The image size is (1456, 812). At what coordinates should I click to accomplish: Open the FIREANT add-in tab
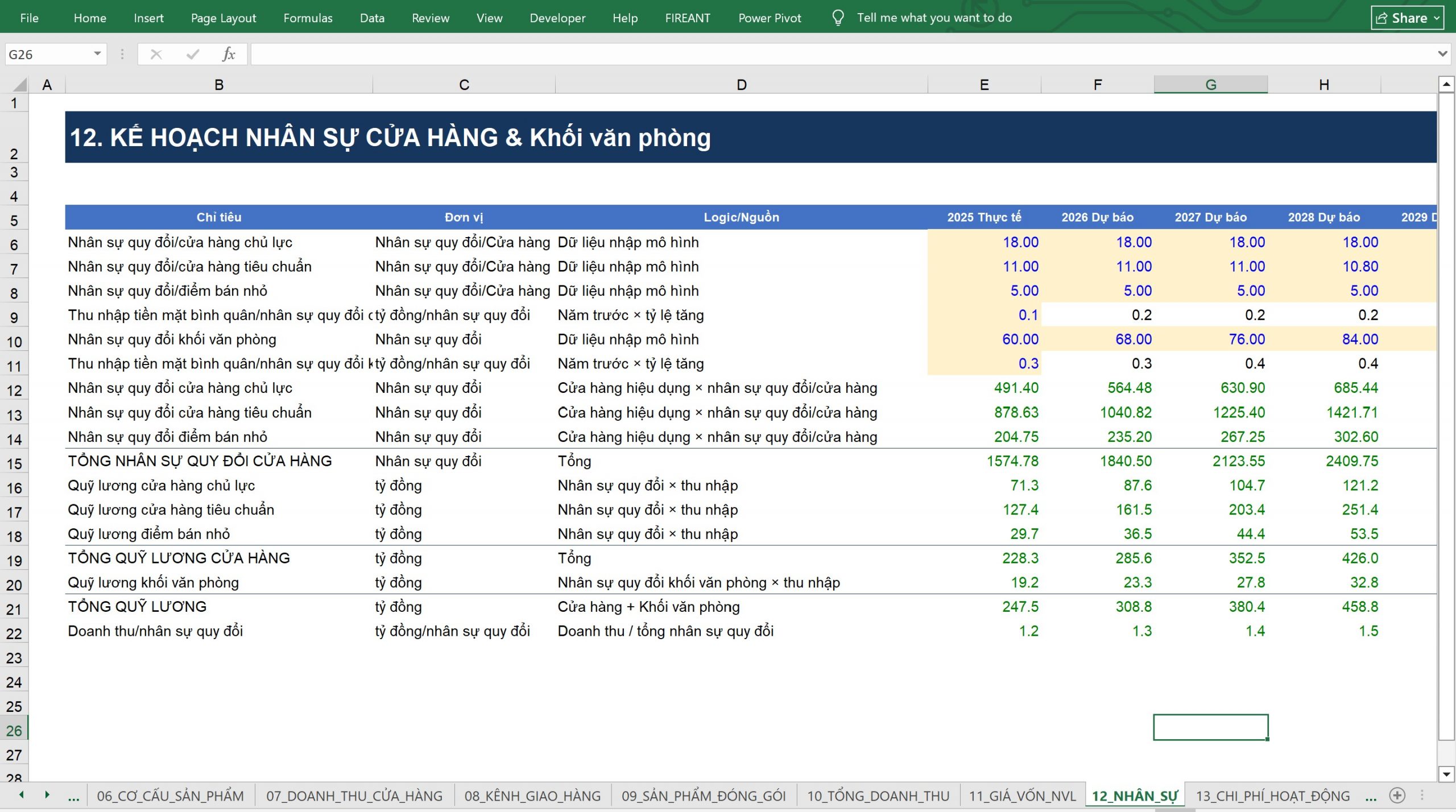point(688,18)
